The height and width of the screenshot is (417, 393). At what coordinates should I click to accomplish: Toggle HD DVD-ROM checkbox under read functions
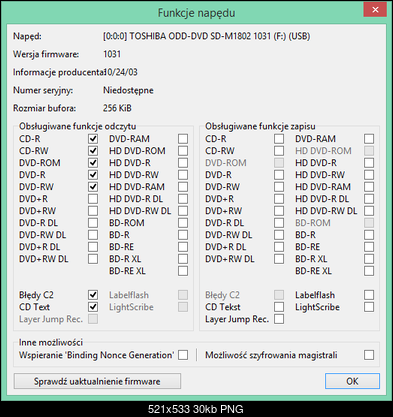coord(183,151)
